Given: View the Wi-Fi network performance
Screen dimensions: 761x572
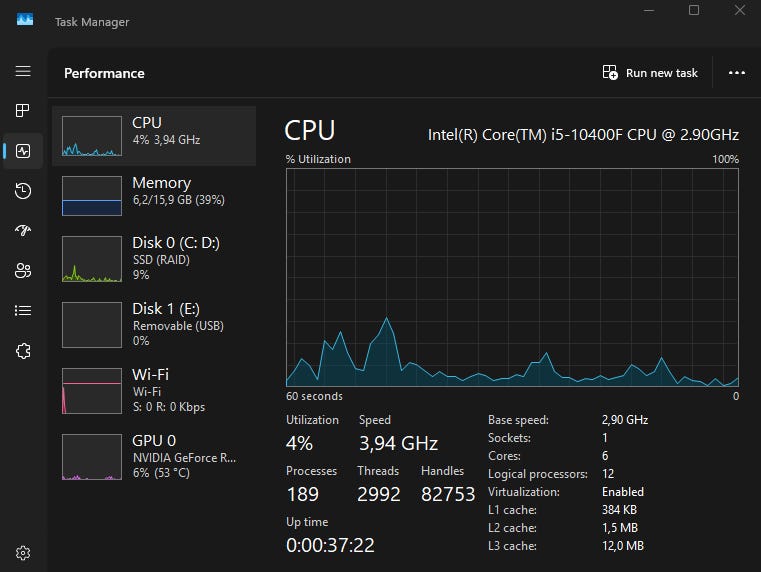Looking at the screenshot, I should pyautogui.click(x=154, y=390).
